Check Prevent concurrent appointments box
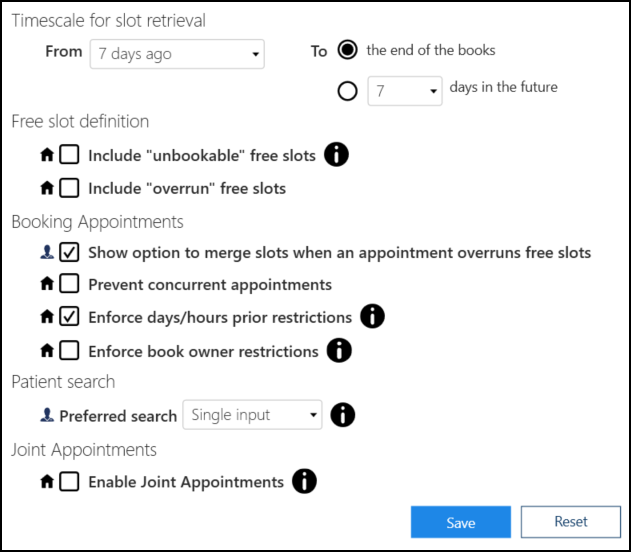631x552 pixels. click(x=69, y=285)
